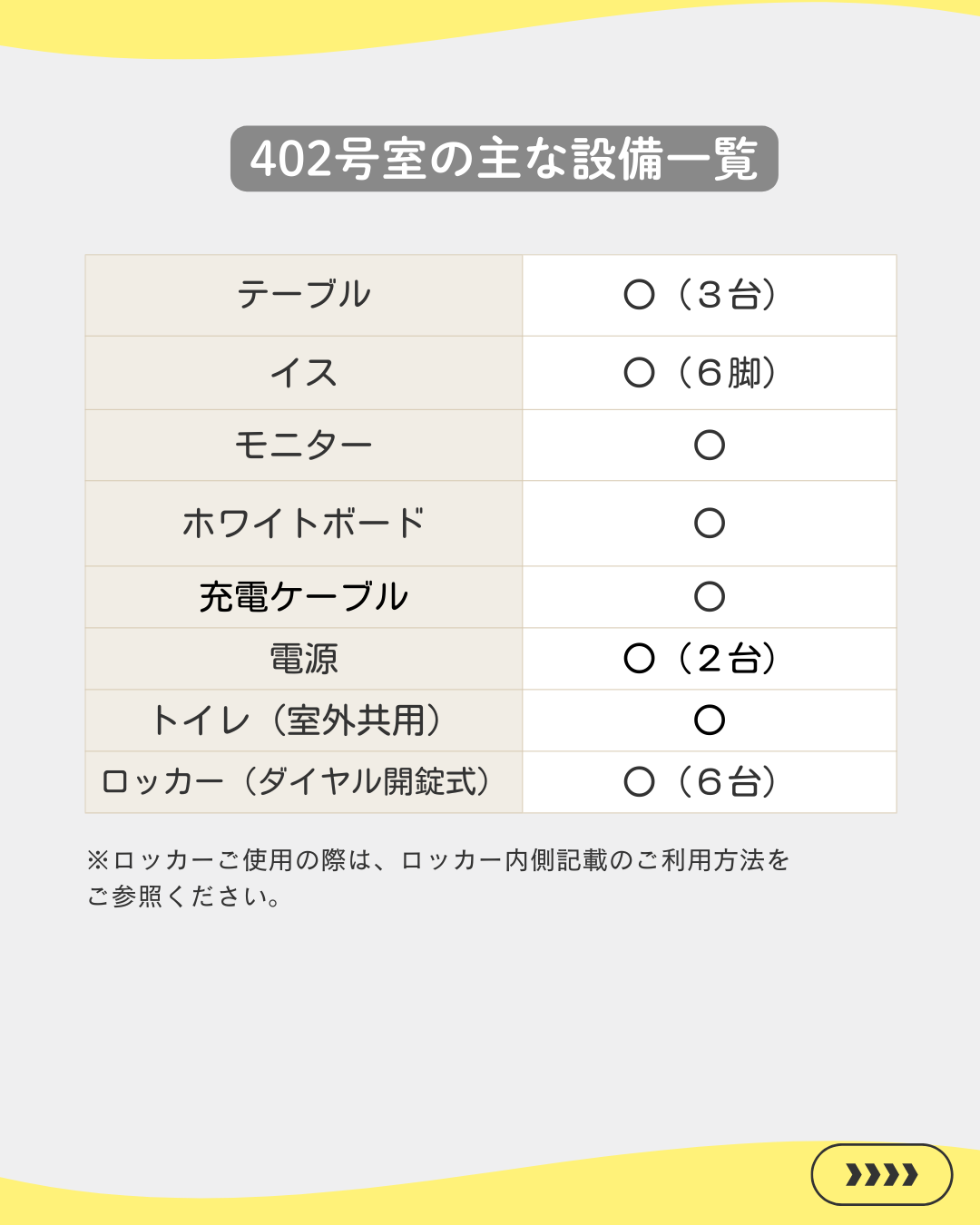Click the 電源 row label
The width and height of the screenshot is (980, 1225).
click(304, 659)
